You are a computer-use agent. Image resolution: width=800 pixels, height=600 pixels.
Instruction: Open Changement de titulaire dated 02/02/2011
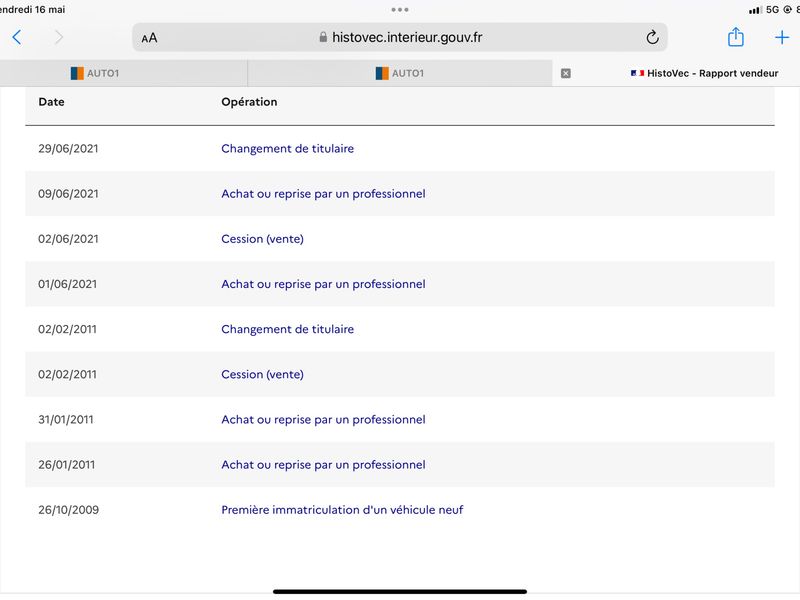pyautogui.click(x=287, y=329)
